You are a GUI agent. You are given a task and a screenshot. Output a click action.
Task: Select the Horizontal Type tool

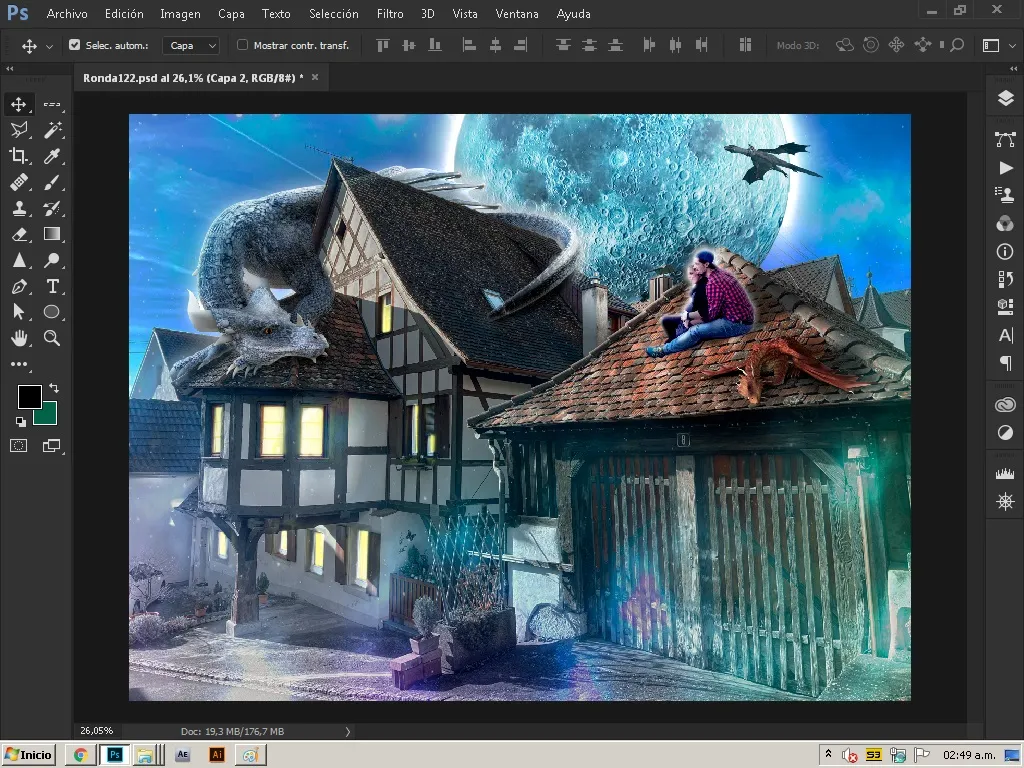coord(52,286)
